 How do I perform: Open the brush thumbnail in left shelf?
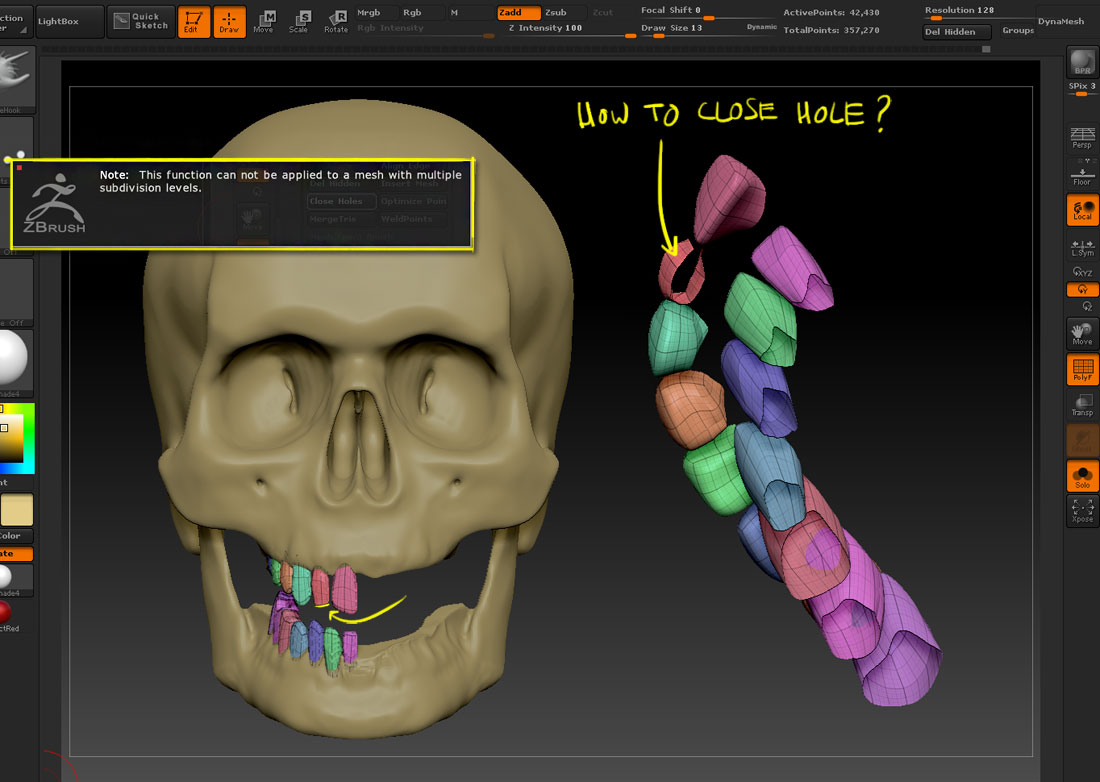pos(16,79)
